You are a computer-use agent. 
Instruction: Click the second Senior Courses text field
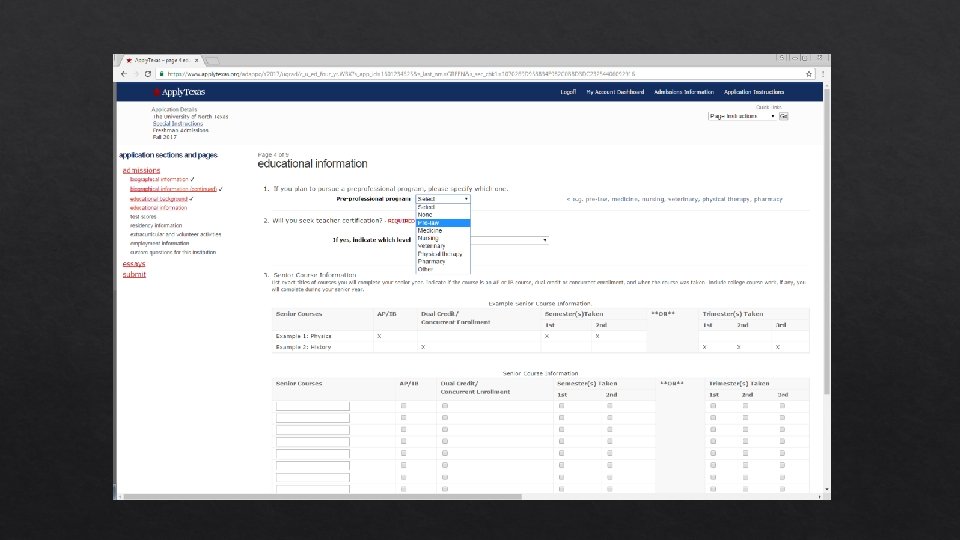pyautogui.click(x=313, y=418)
